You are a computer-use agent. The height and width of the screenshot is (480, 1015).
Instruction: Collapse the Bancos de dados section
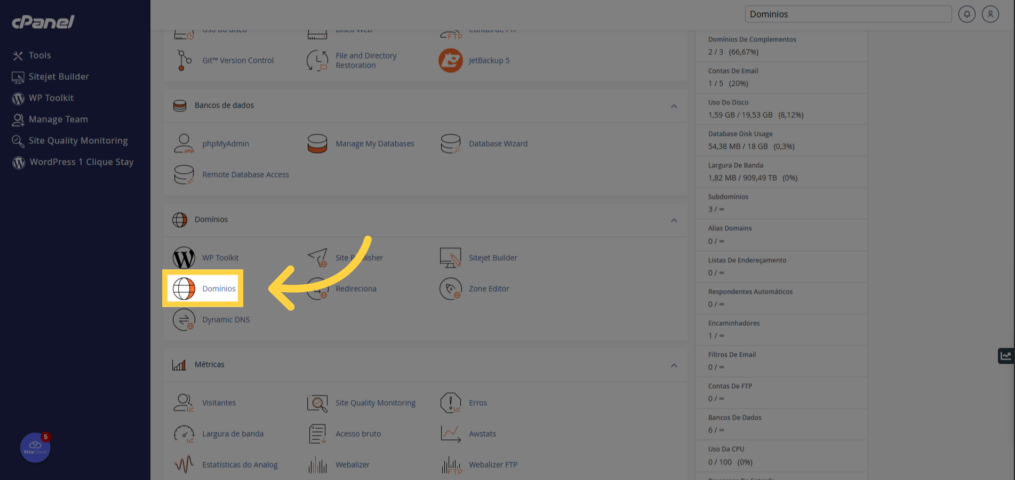674,105
